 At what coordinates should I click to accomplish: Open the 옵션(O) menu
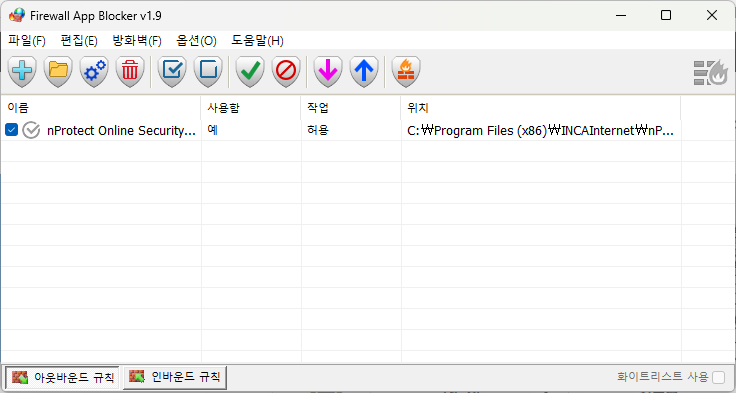(x=196, y=41)
